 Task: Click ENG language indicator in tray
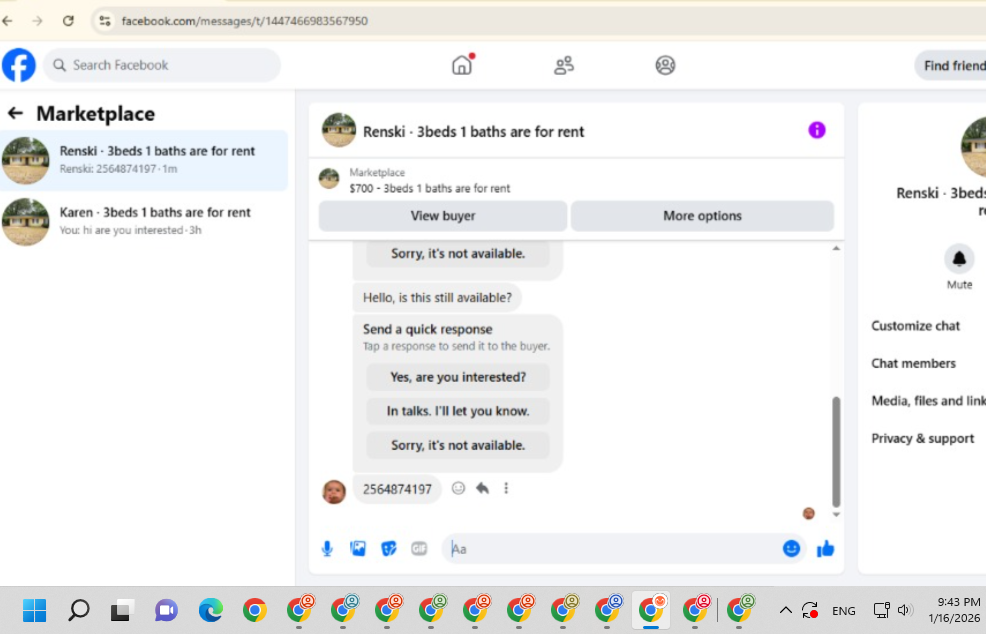pyautogui.click(x=843, y=611)
